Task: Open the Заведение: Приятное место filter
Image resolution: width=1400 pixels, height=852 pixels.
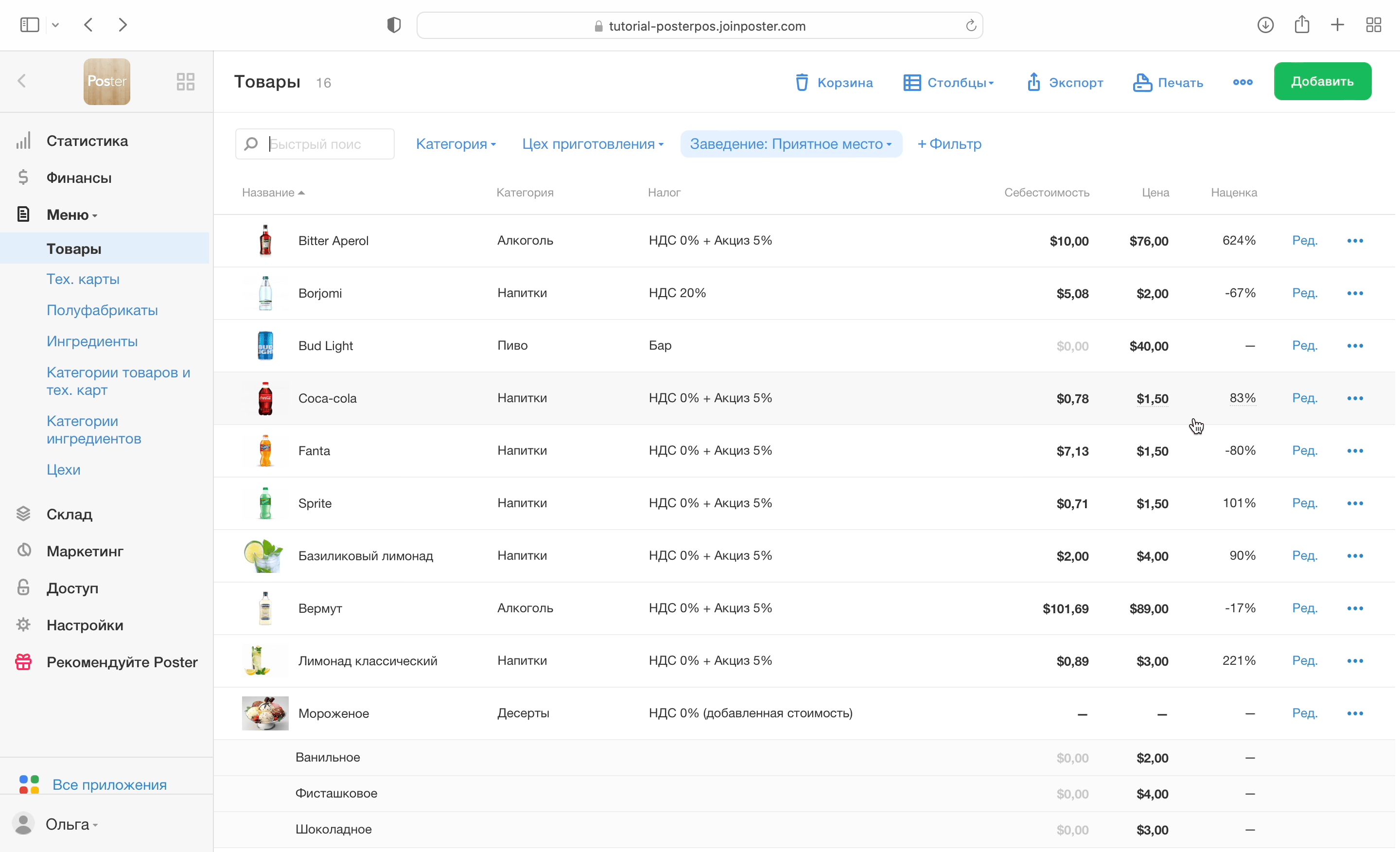Action: coord(790,144)
